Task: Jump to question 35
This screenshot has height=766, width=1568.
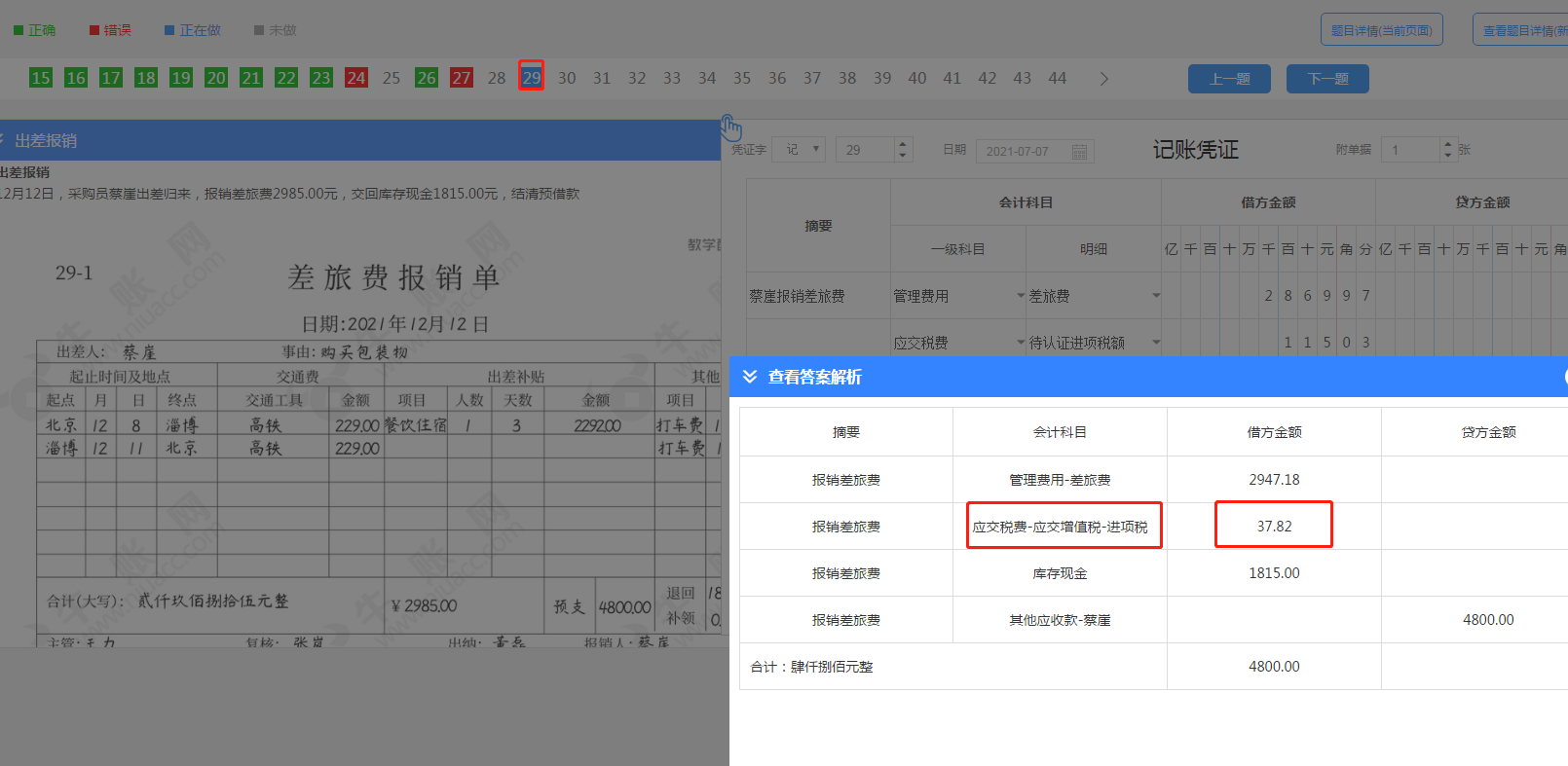Action: [742, 78]
